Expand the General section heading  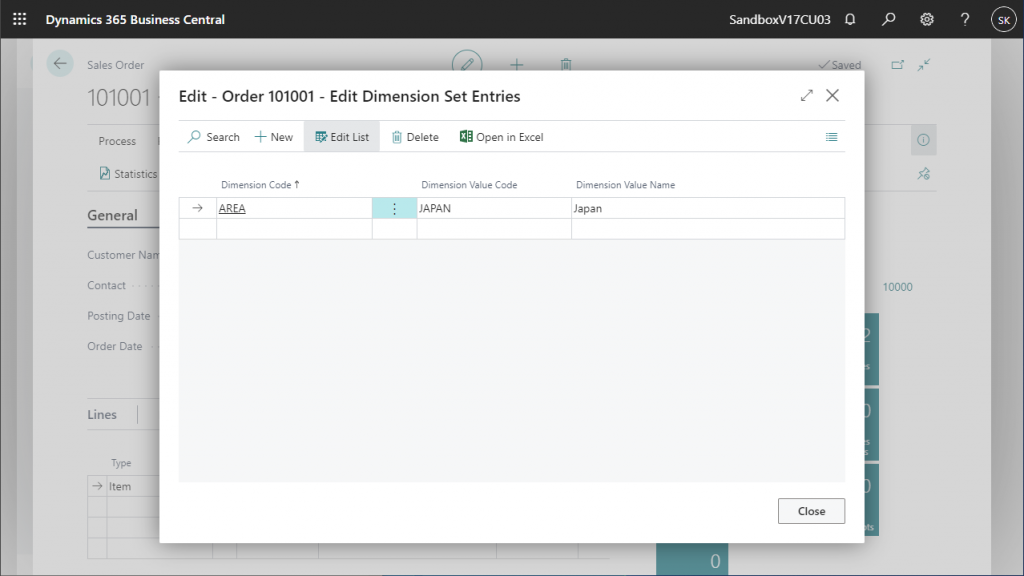112,216
